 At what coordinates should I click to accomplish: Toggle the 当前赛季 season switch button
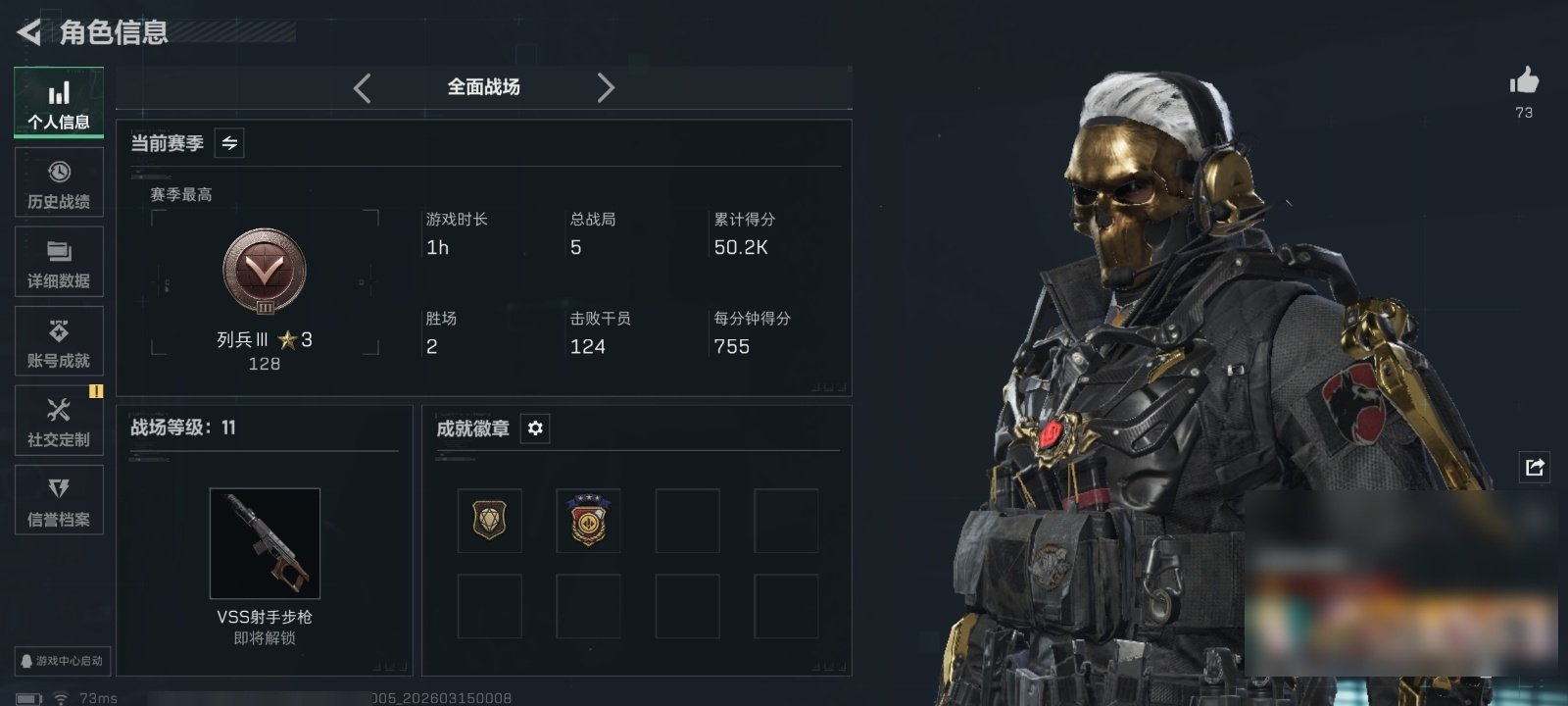pos(229,143)
